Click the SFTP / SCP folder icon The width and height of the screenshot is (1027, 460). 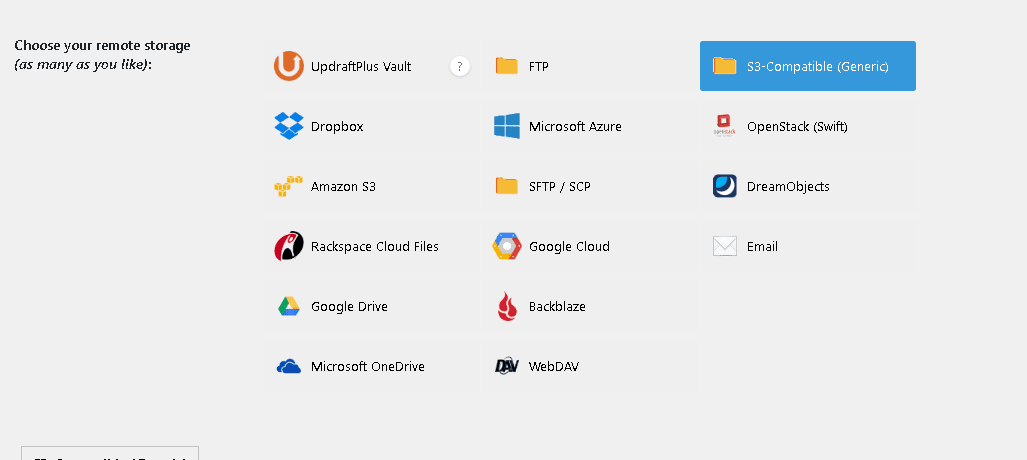(x=507, y=186)
